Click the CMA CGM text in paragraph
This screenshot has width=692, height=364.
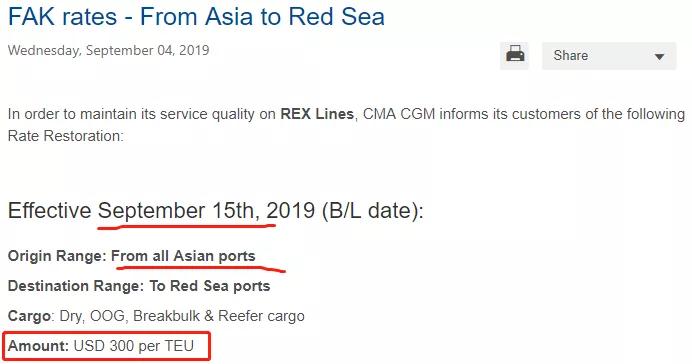click(399, 114)
